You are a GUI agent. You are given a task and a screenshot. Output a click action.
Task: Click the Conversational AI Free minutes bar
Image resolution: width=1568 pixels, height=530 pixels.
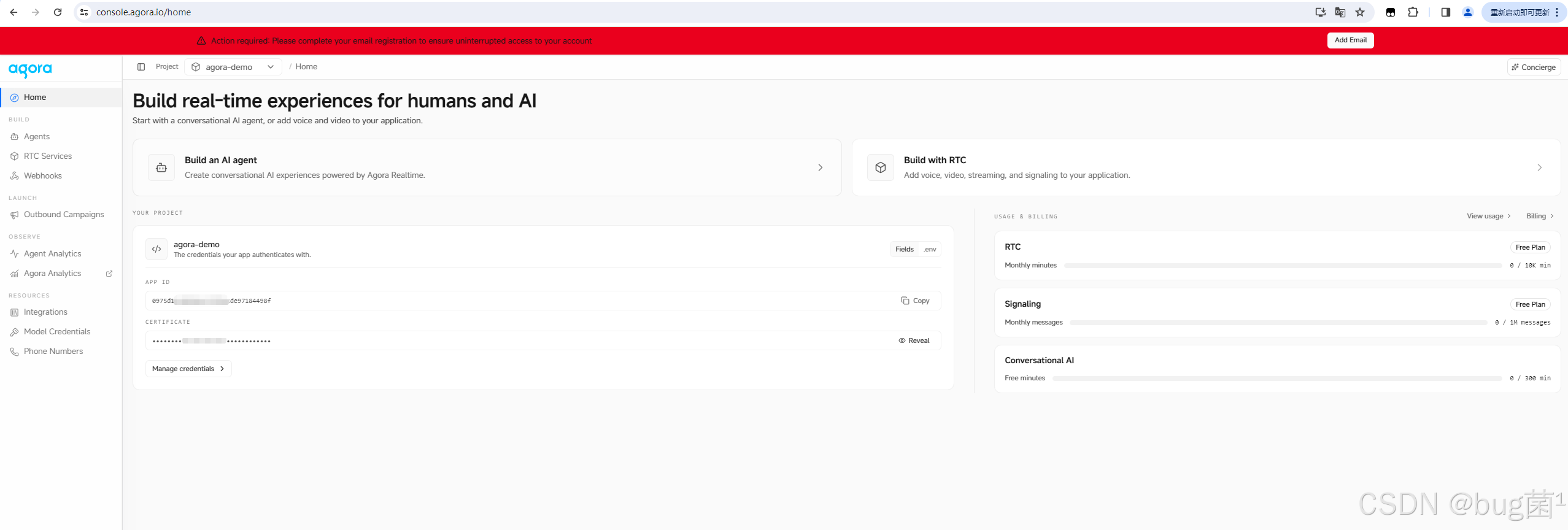1277,378
